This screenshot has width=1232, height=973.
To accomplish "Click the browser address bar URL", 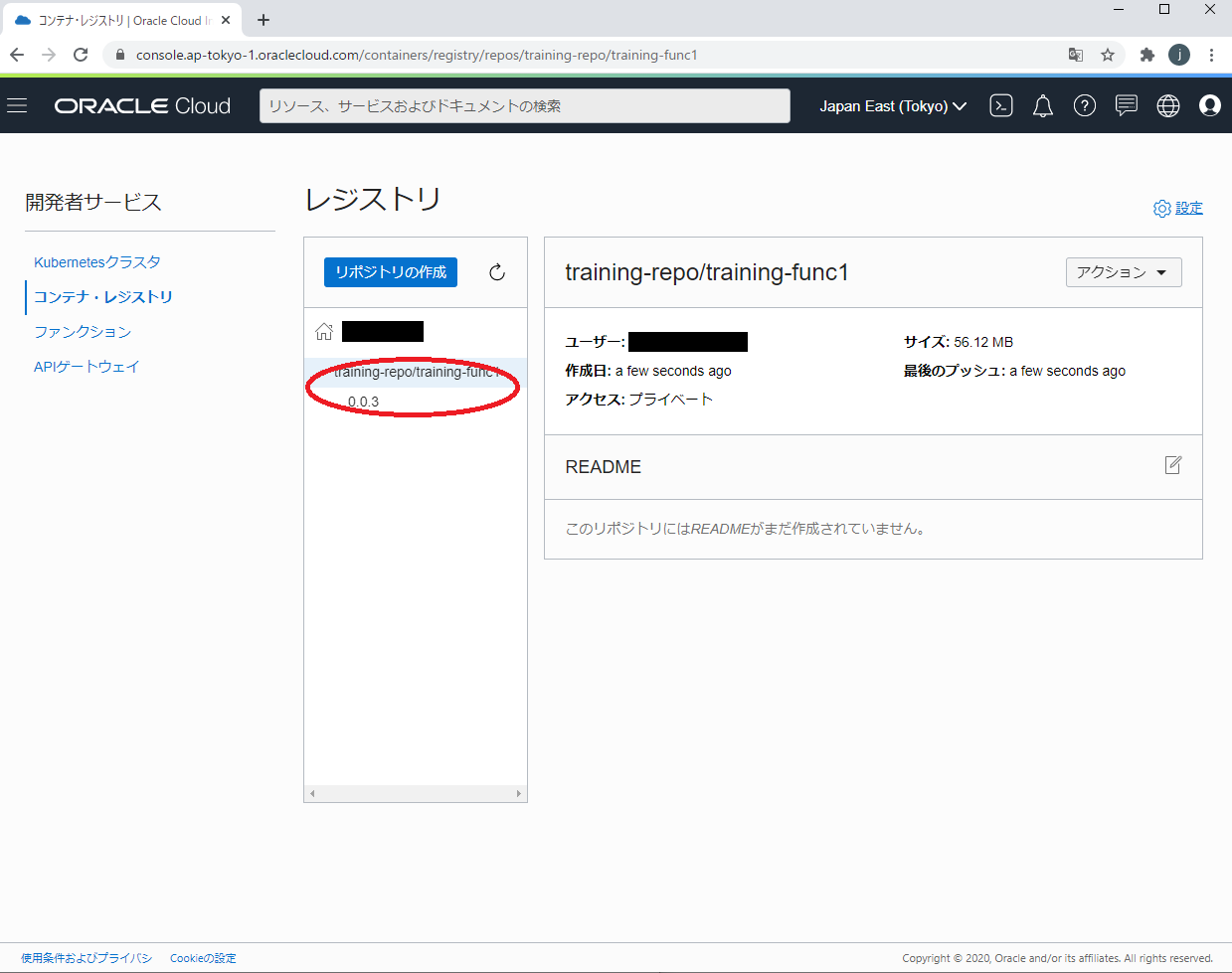I will click(x=417, y=55).
